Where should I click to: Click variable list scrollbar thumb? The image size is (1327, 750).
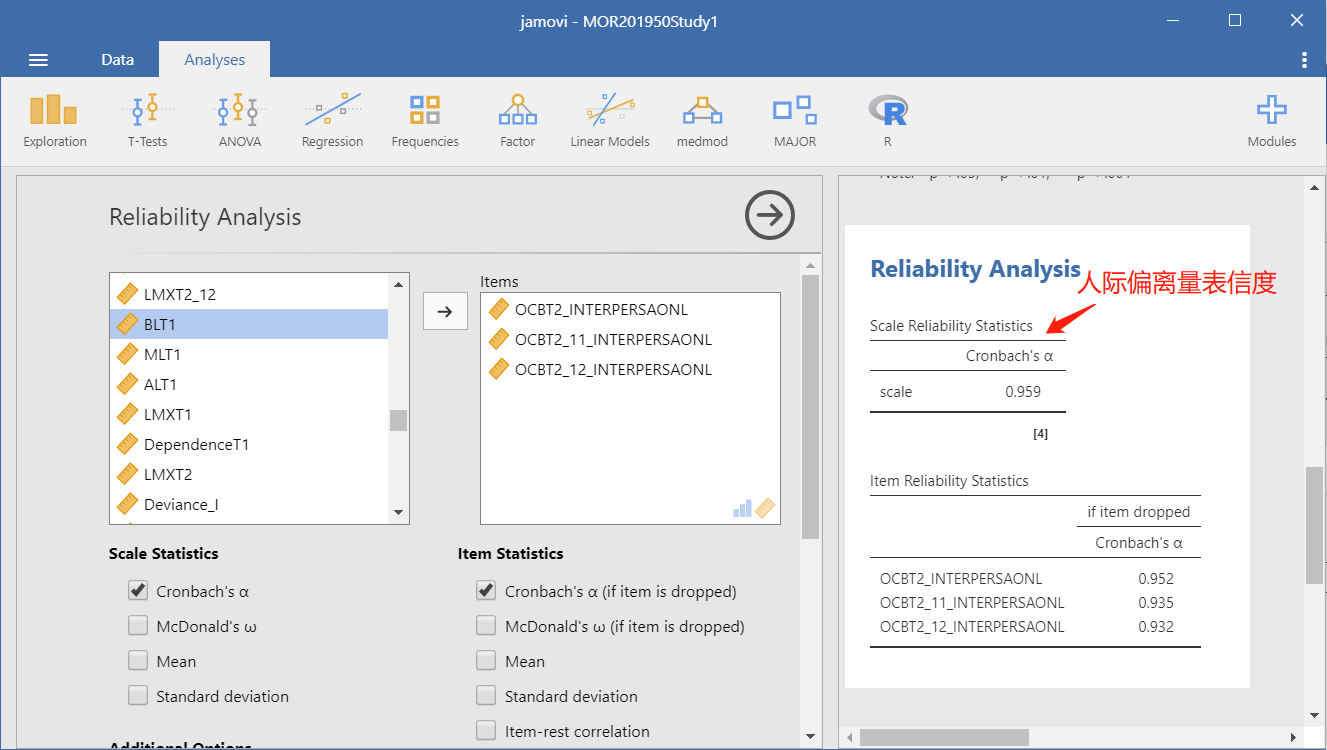399,420
